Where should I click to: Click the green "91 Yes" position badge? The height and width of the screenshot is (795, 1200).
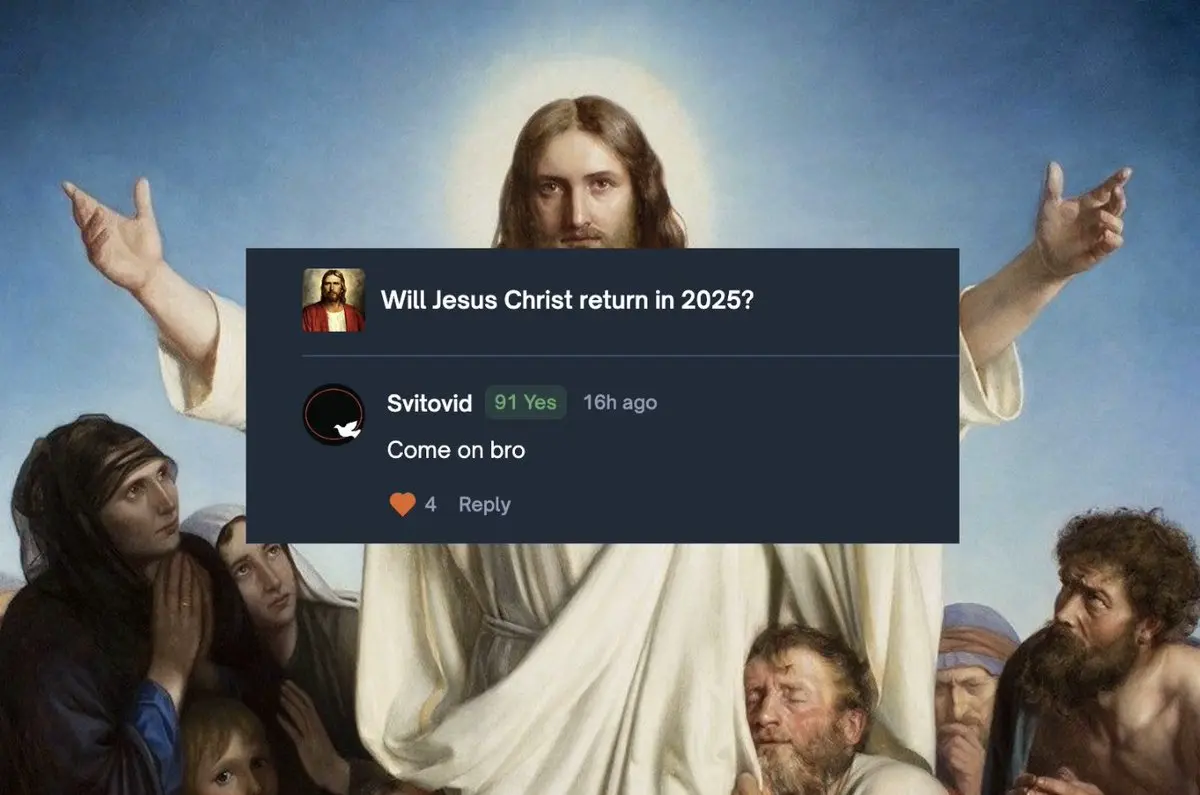coord(526,402)
